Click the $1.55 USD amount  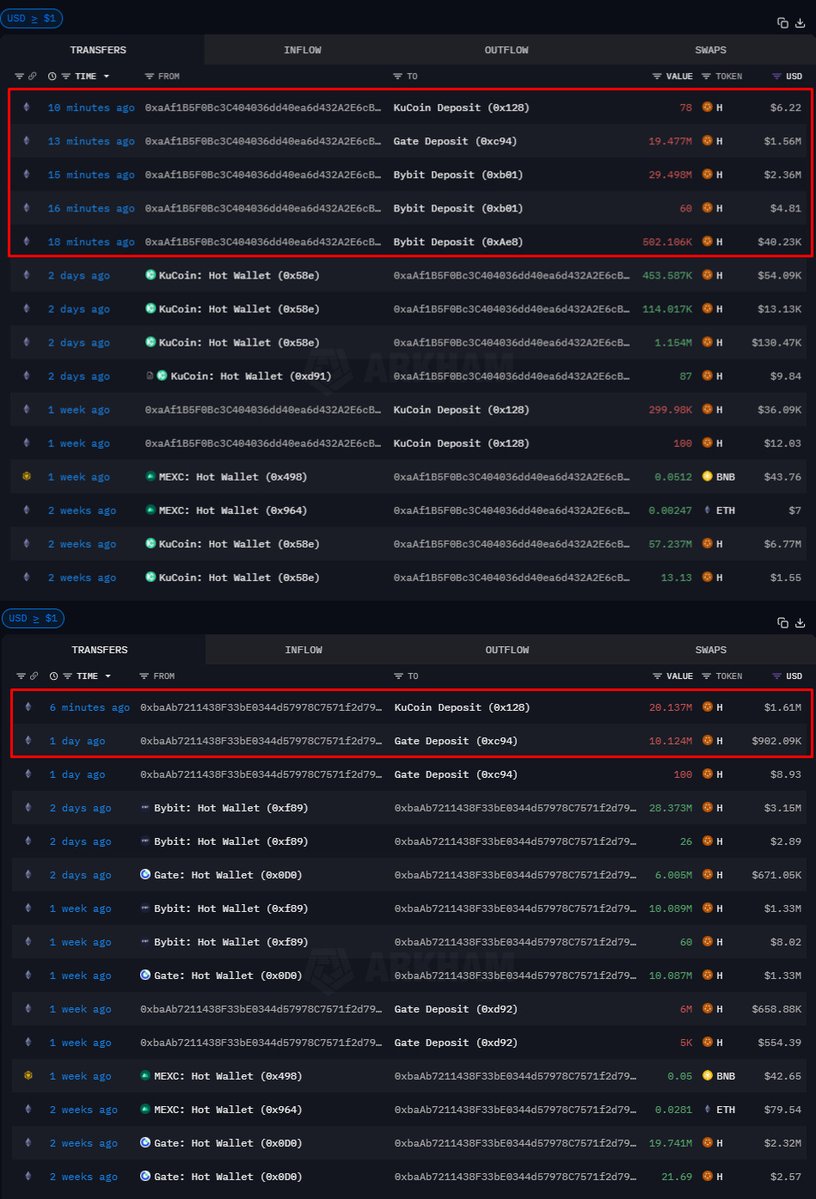pos(785,577)
